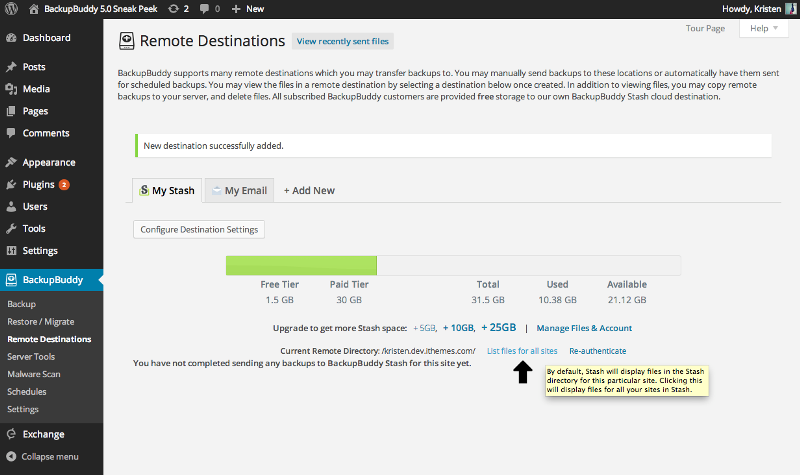Viewport: 800px width, 475px height.
Task: Open Malware Scan submenu
Action: click(x=34, y=374)
